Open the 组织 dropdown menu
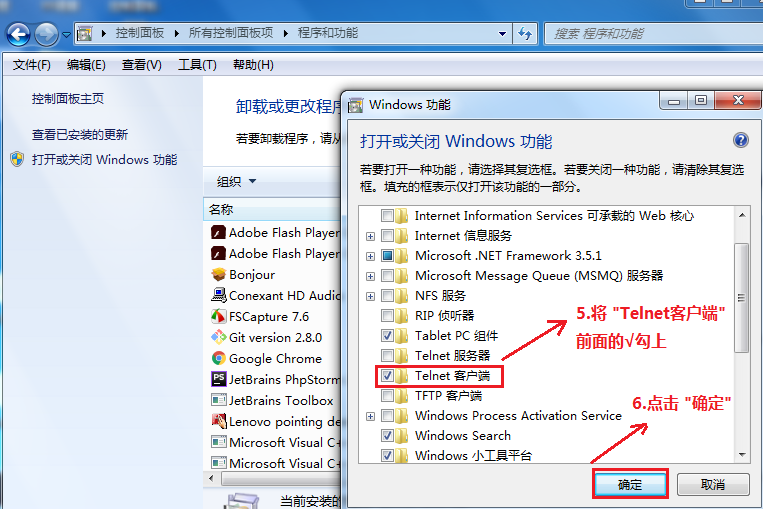 coord(236,182)
